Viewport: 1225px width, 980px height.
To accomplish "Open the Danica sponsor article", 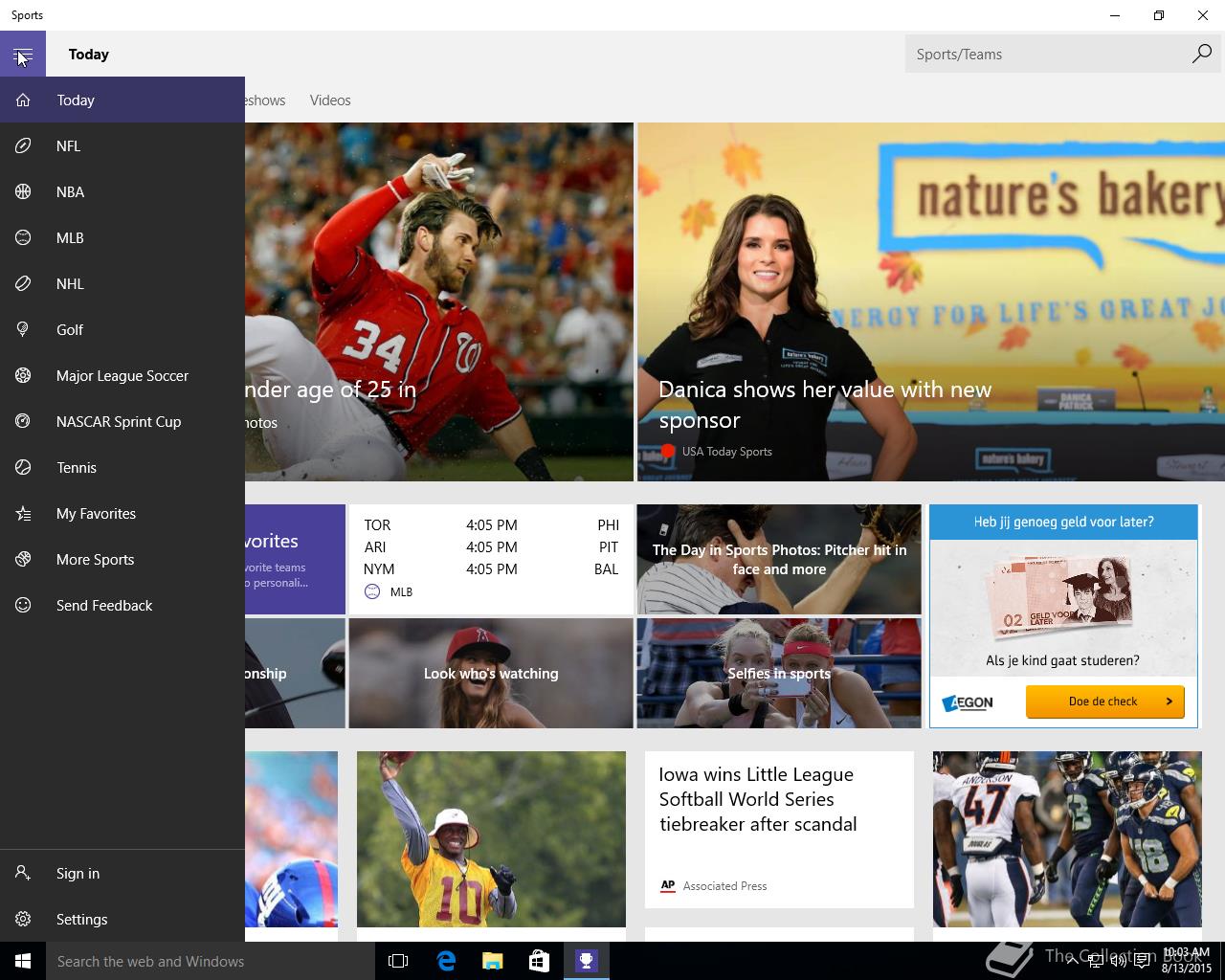I will click(x=931, y=301).
